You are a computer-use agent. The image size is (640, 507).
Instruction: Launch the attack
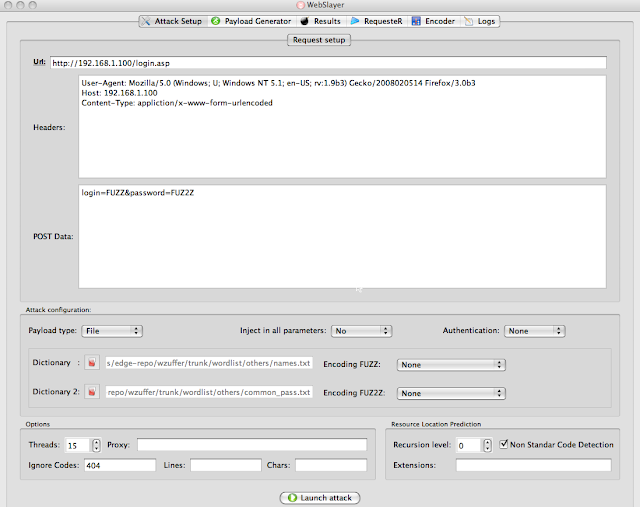pyautogui.click(x=320, y=498)
